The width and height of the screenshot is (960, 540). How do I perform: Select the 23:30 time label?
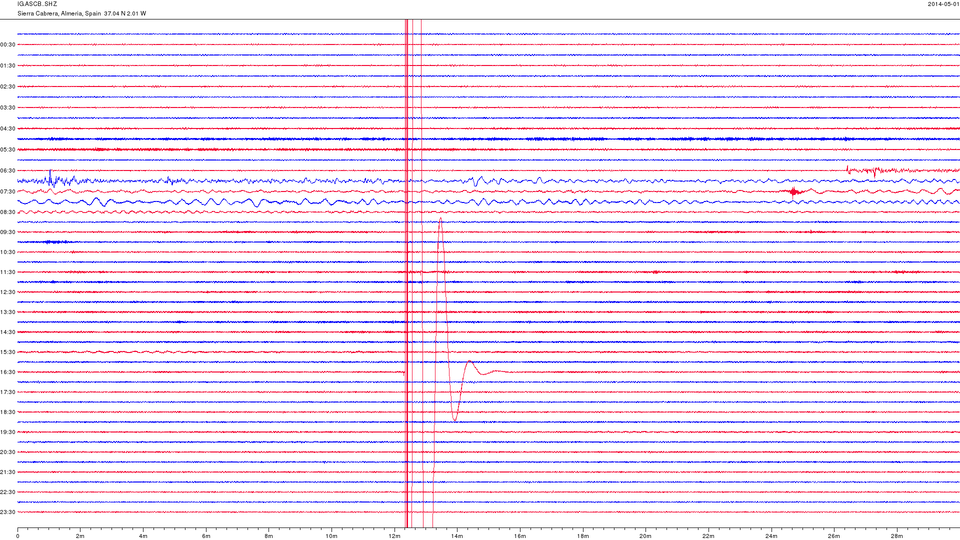(8, 512)
